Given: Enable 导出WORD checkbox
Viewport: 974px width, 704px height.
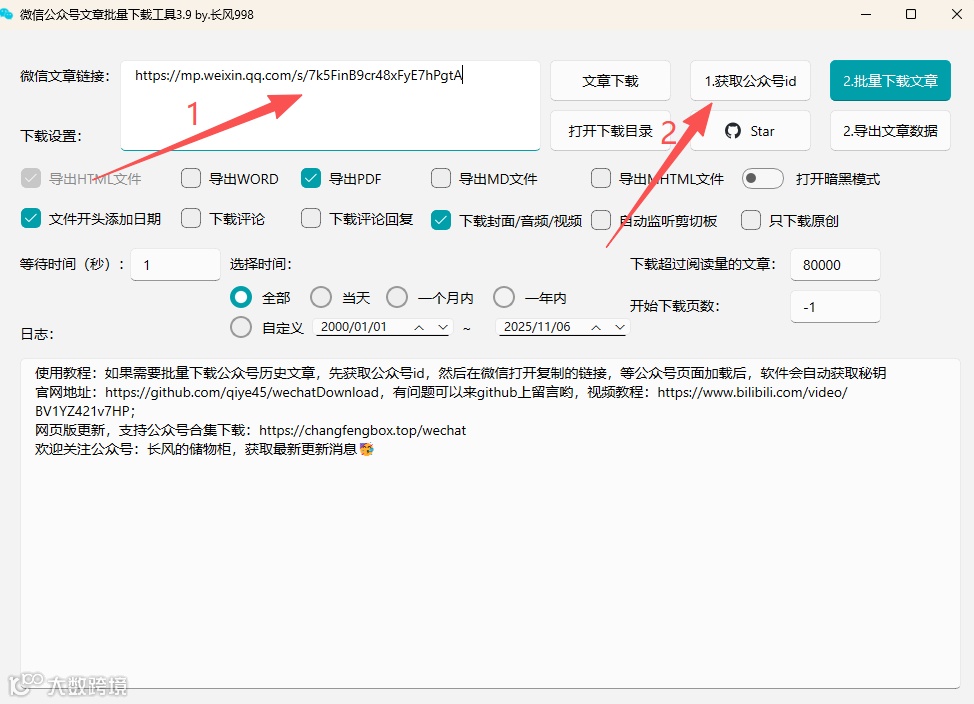Looking at the screenshot, I should pyautogui.click(x=191, y=179).
